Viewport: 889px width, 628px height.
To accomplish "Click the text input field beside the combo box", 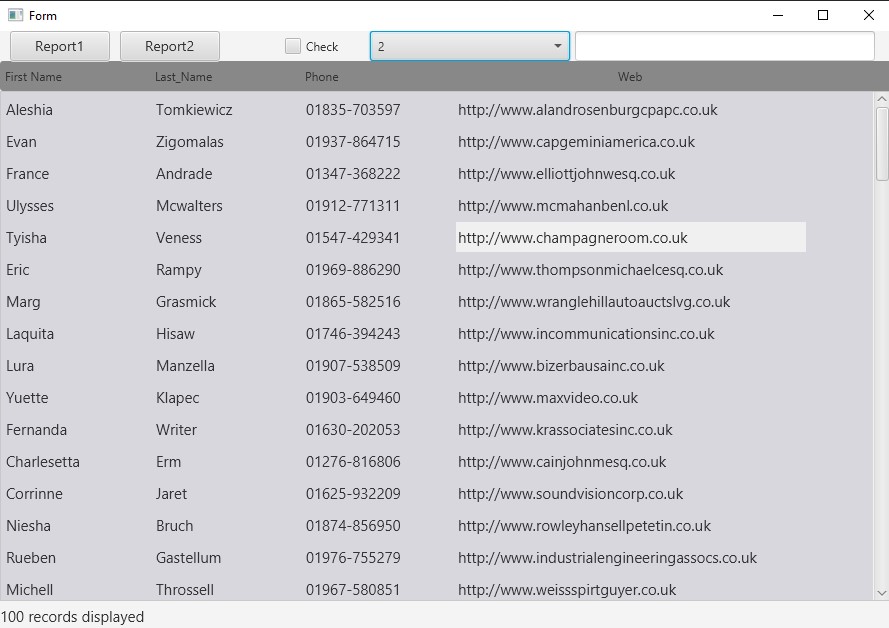I will coord(723,46).
